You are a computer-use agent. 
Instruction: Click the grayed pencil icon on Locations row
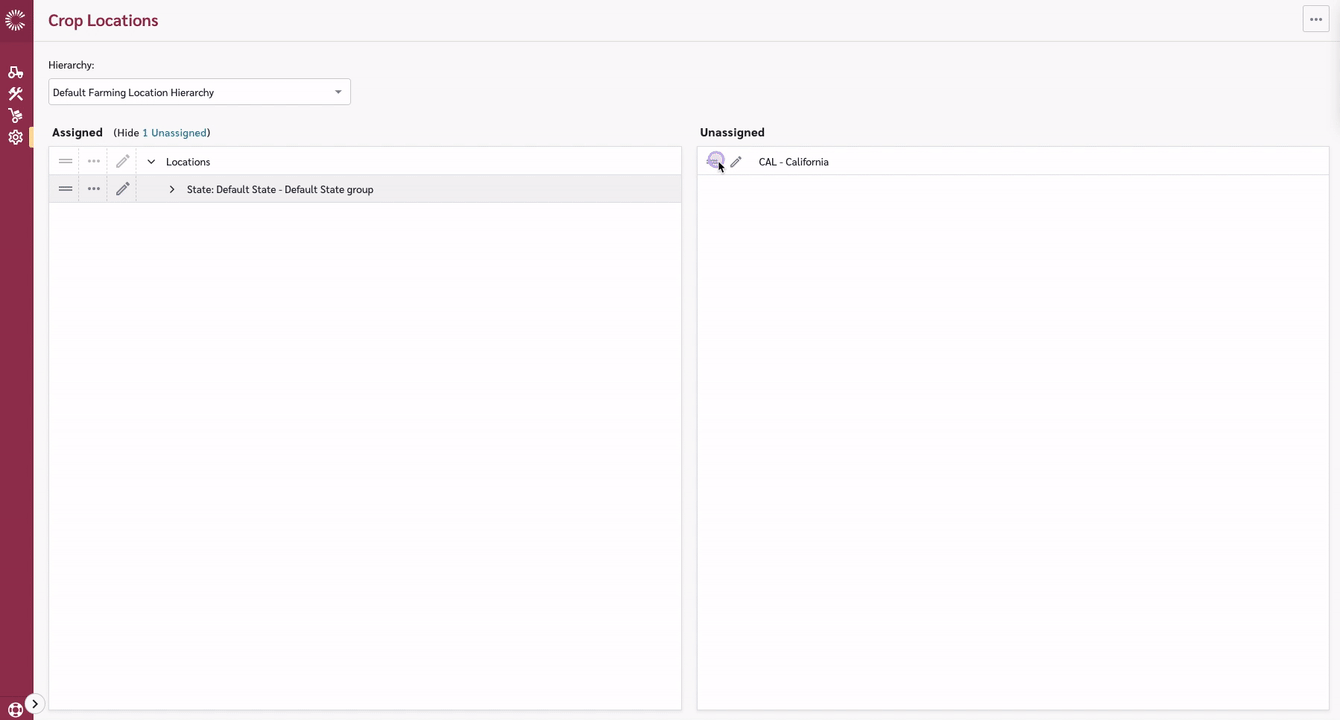pyautogui.click(x=122, y=162)
